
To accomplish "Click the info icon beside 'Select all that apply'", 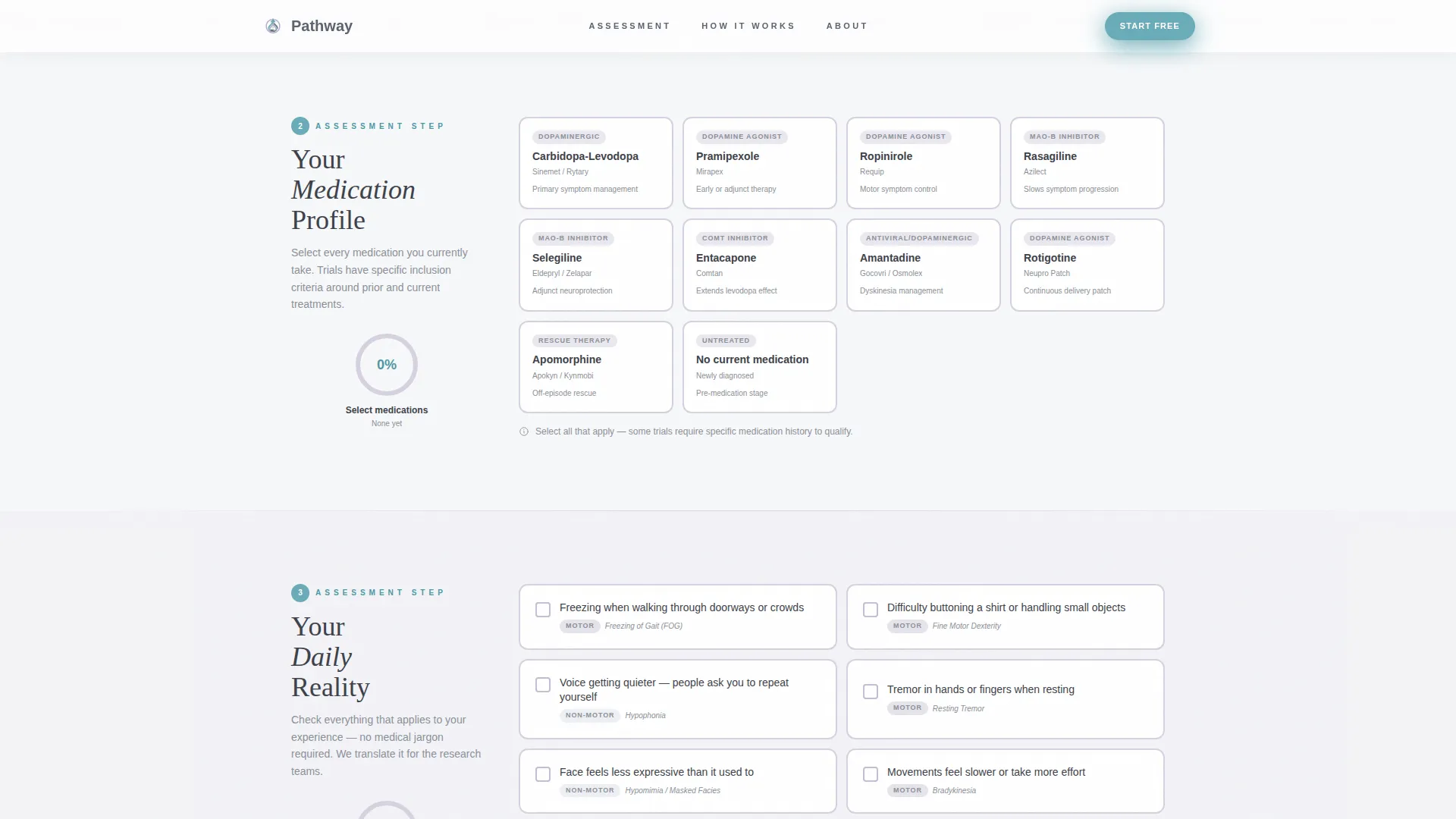I will pos(524,431).
